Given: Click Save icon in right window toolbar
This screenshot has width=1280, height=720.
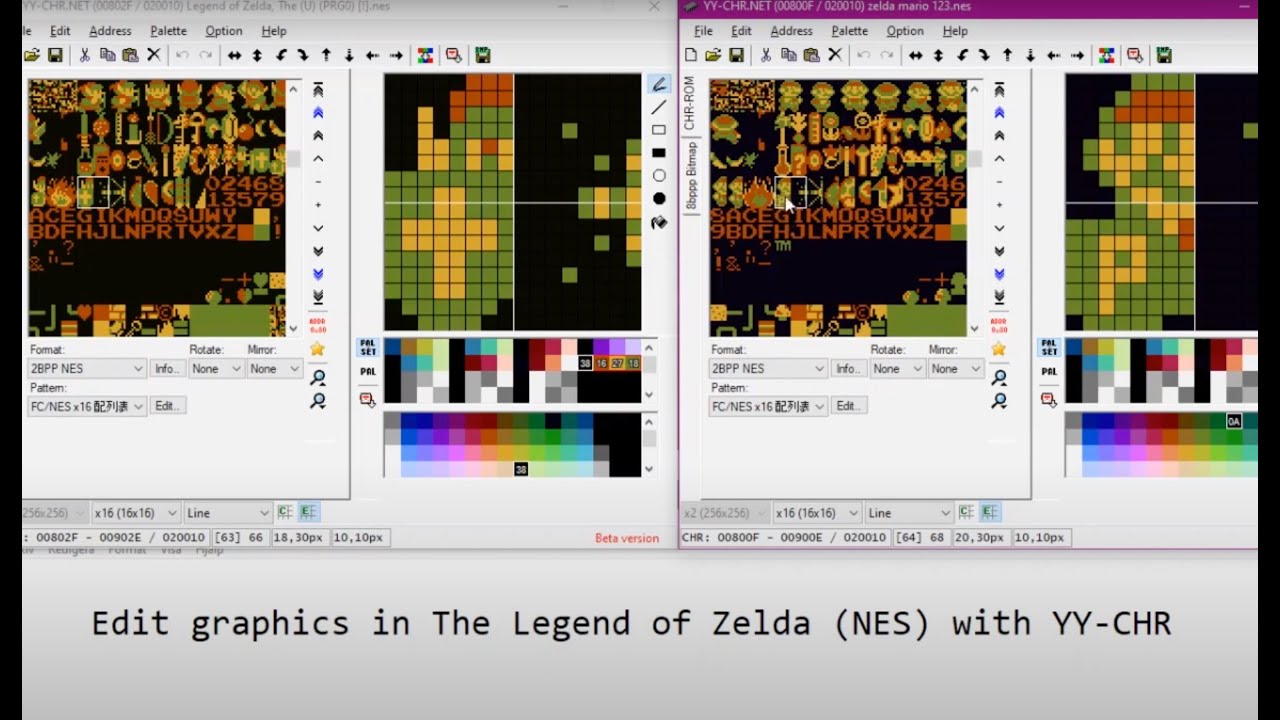Looking at the screenshot, I should [x=736, y=55].
